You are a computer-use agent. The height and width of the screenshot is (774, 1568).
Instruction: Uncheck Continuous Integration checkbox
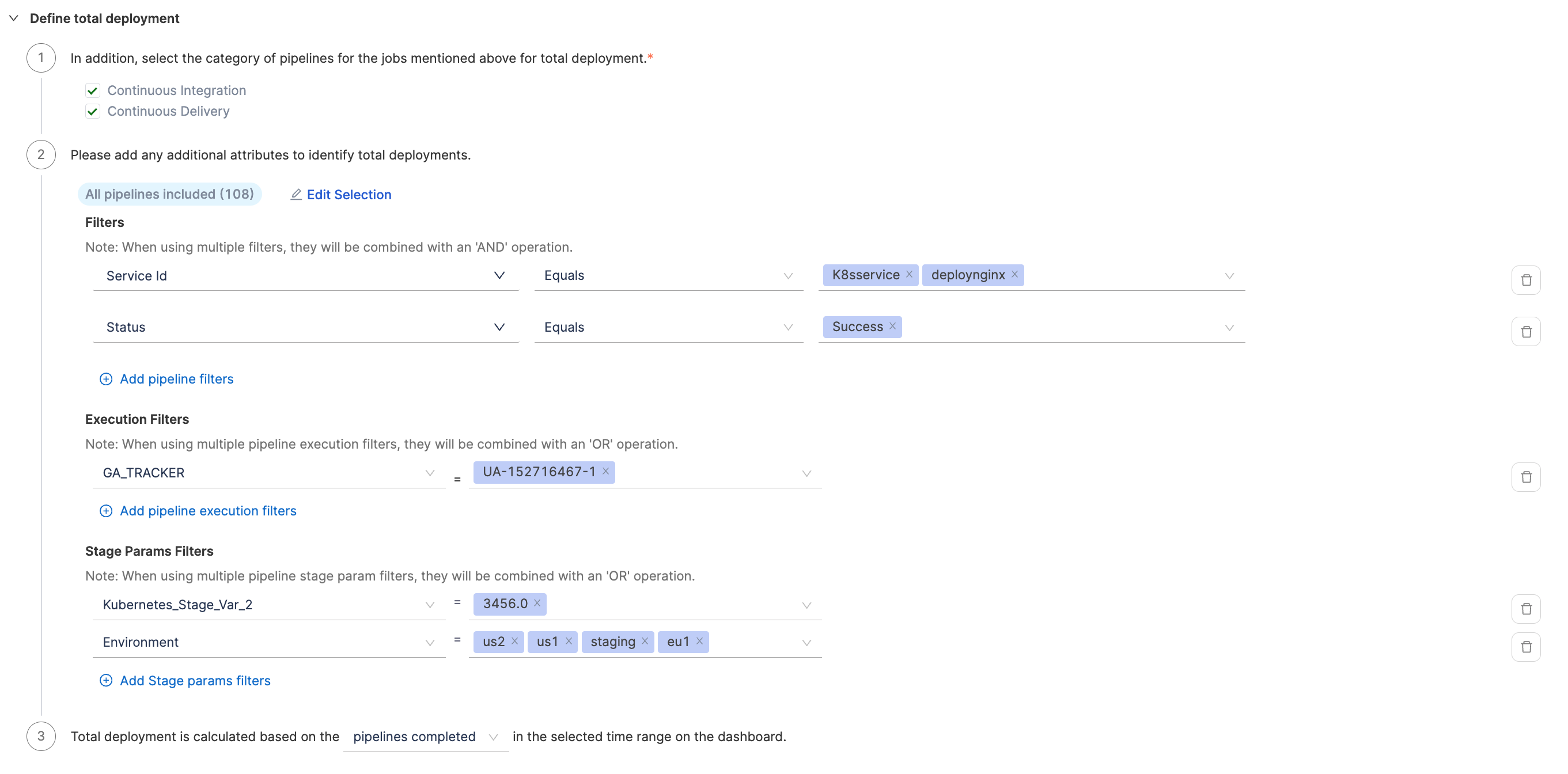coord(93,90)
